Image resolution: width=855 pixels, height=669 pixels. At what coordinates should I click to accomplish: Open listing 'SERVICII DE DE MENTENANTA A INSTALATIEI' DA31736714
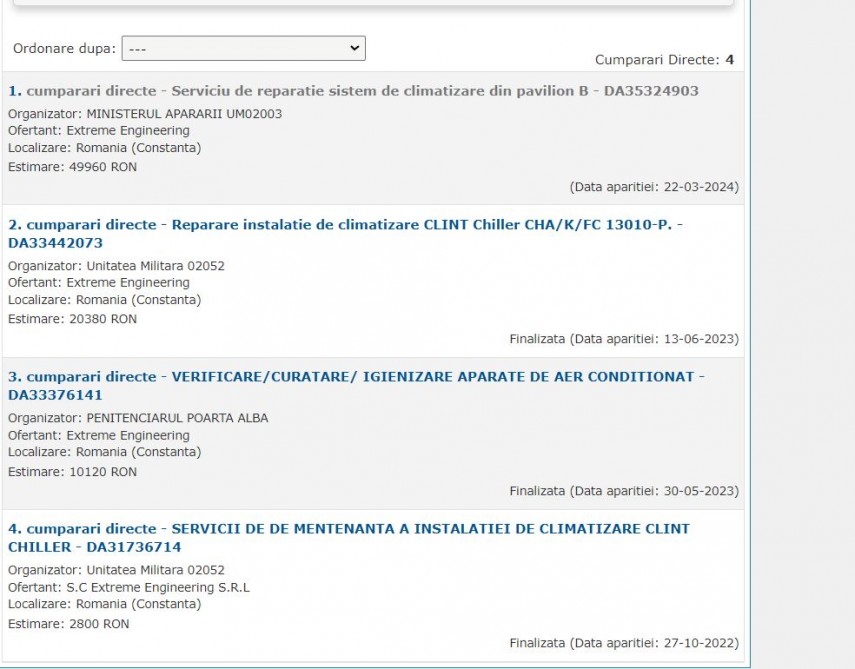349,538
